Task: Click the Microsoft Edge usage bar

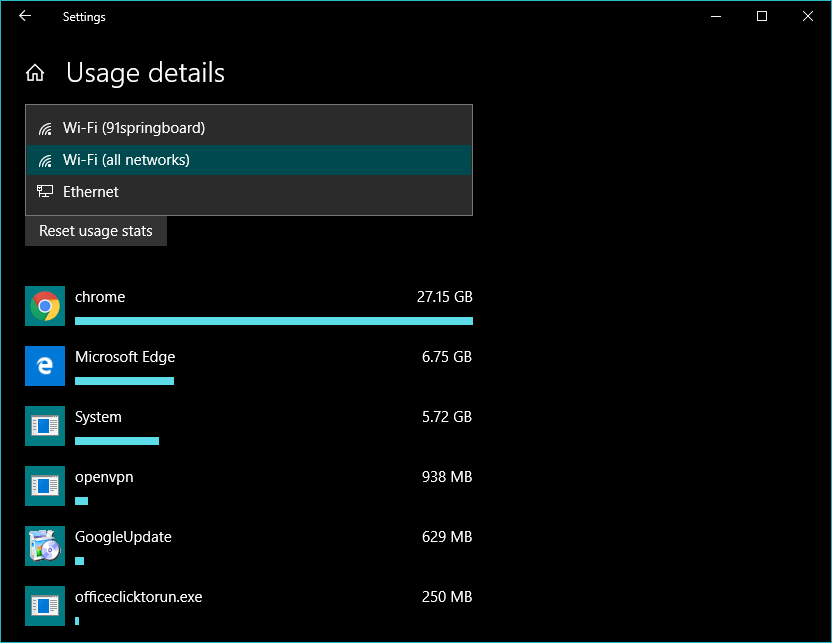Action: [124, 381]
